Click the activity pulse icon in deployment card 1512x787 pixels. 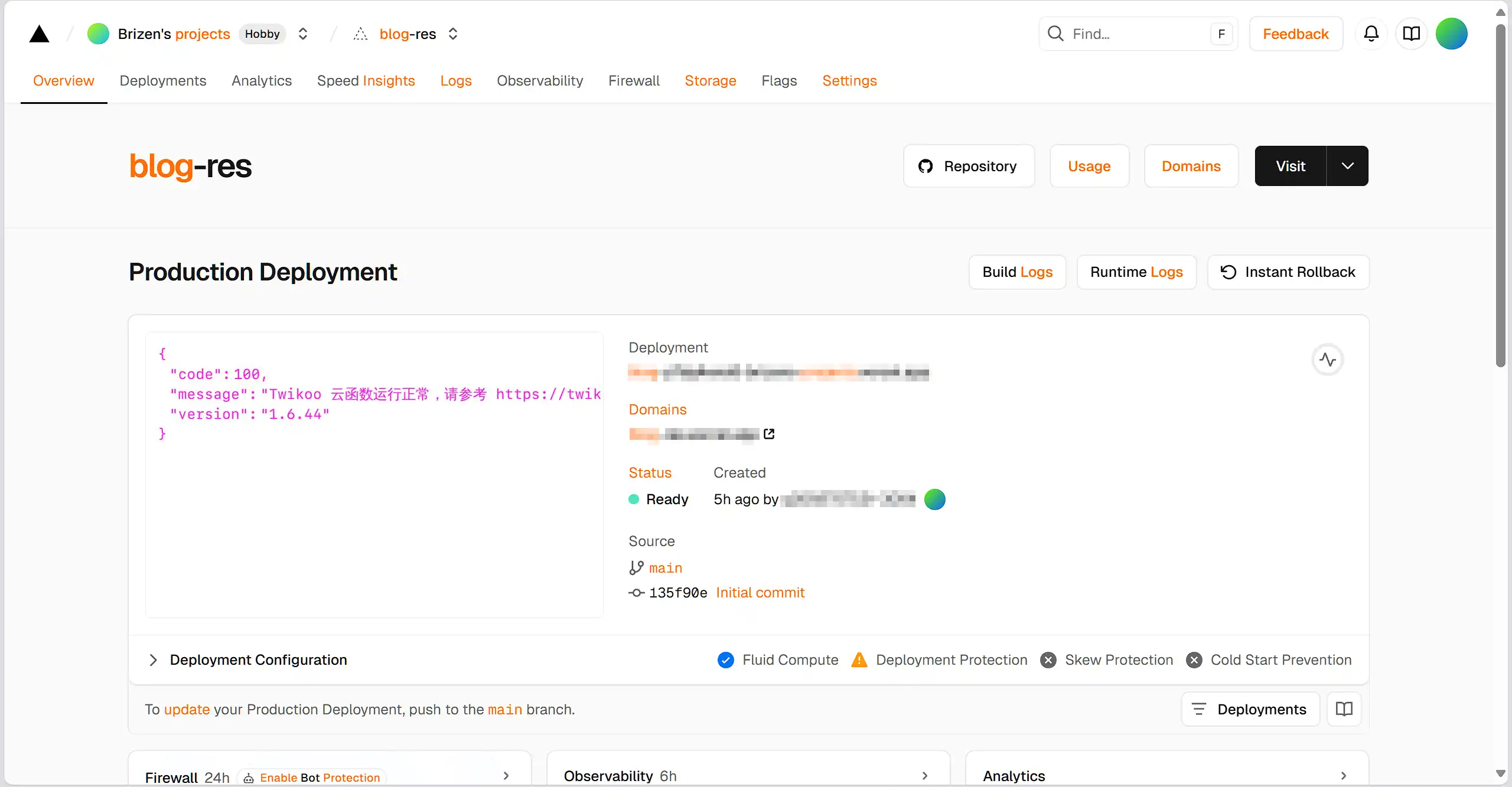click(1328, 359)
